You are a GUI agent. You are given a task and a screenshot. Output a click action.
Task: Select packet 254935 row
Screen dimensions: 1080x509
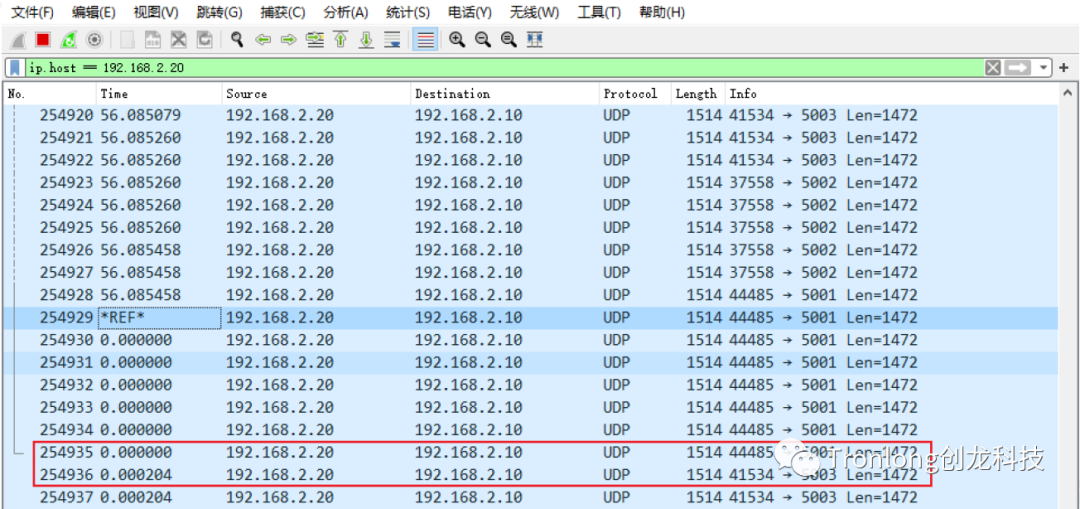[x=531, y=452]
